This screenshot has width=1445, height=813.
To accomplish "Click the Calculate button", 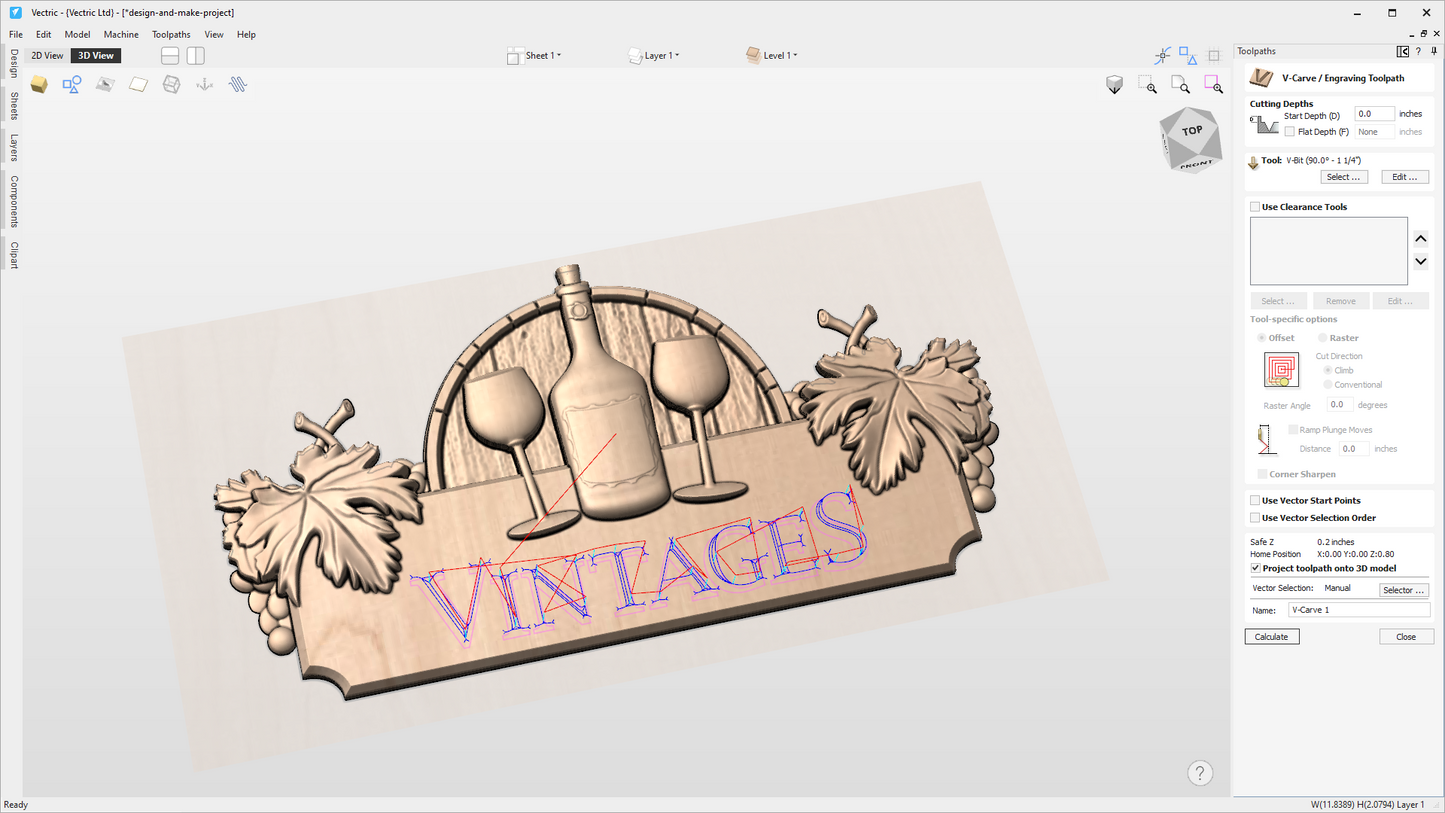I will [x=1271, y=636].
